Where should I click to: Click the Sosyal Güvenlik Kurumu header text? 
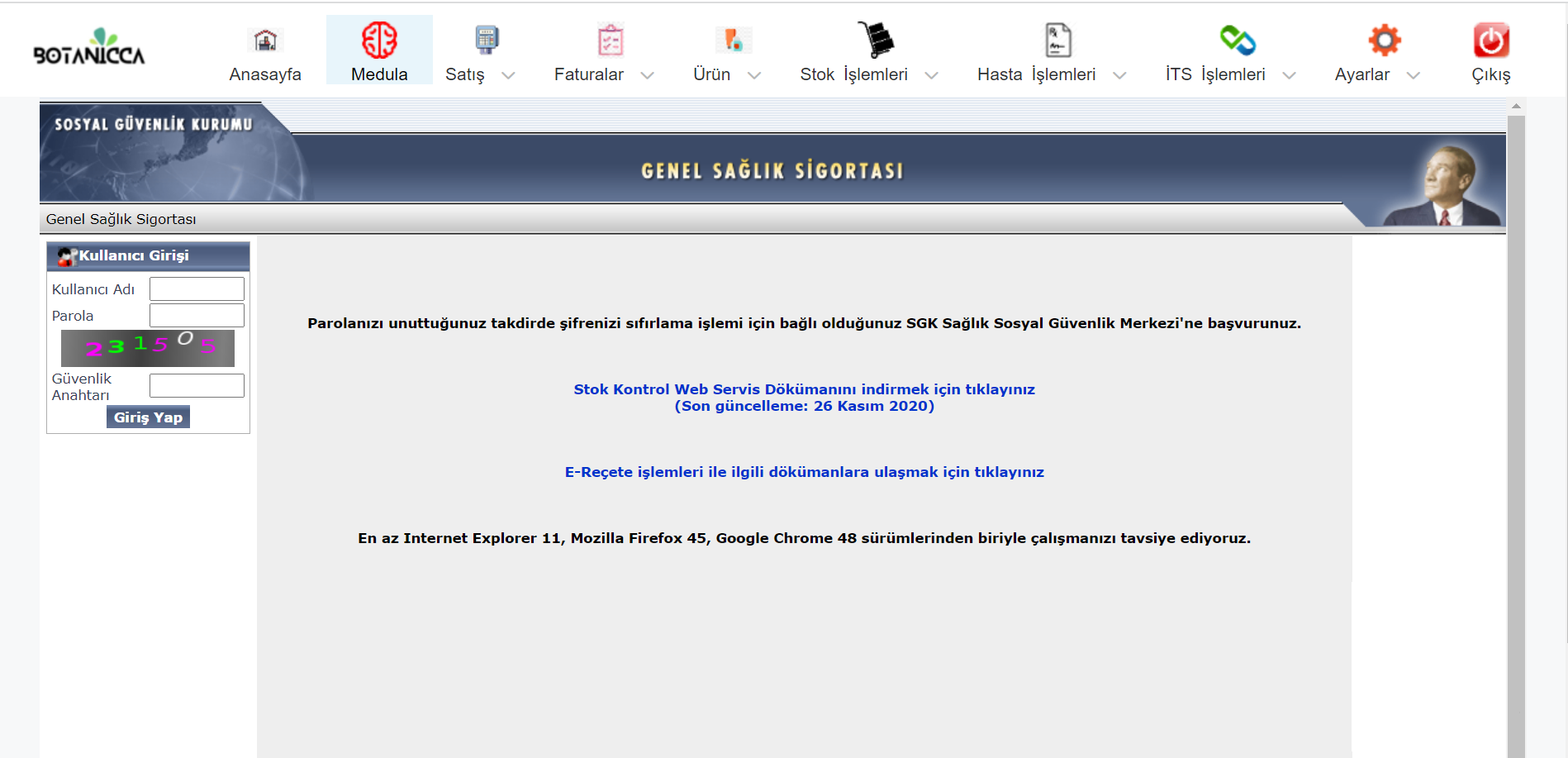tap(154, 124)
